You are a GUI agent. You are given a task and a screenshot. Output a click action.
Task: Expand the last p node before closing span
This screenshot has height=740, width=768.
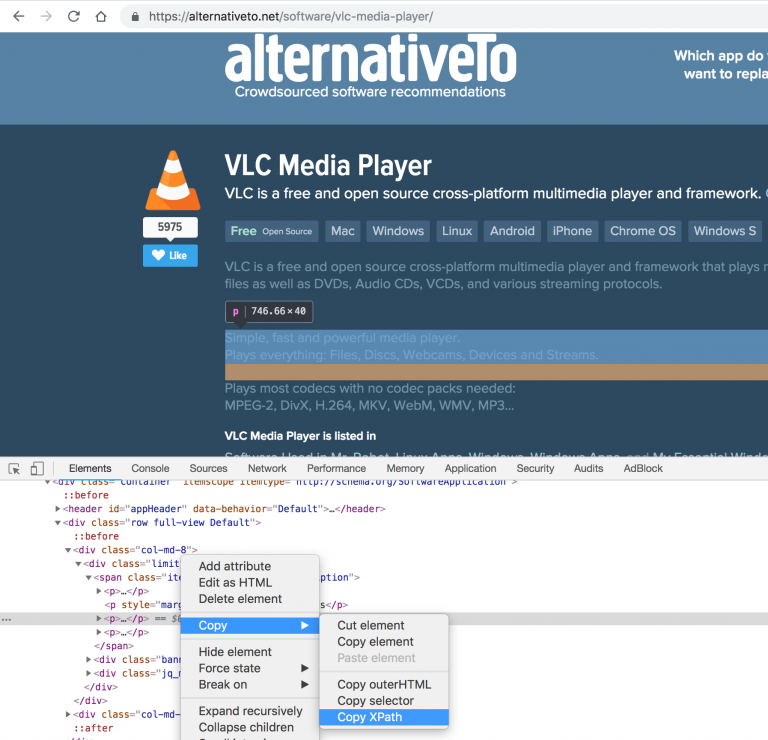pyautogui.click(x=99, y=632)
